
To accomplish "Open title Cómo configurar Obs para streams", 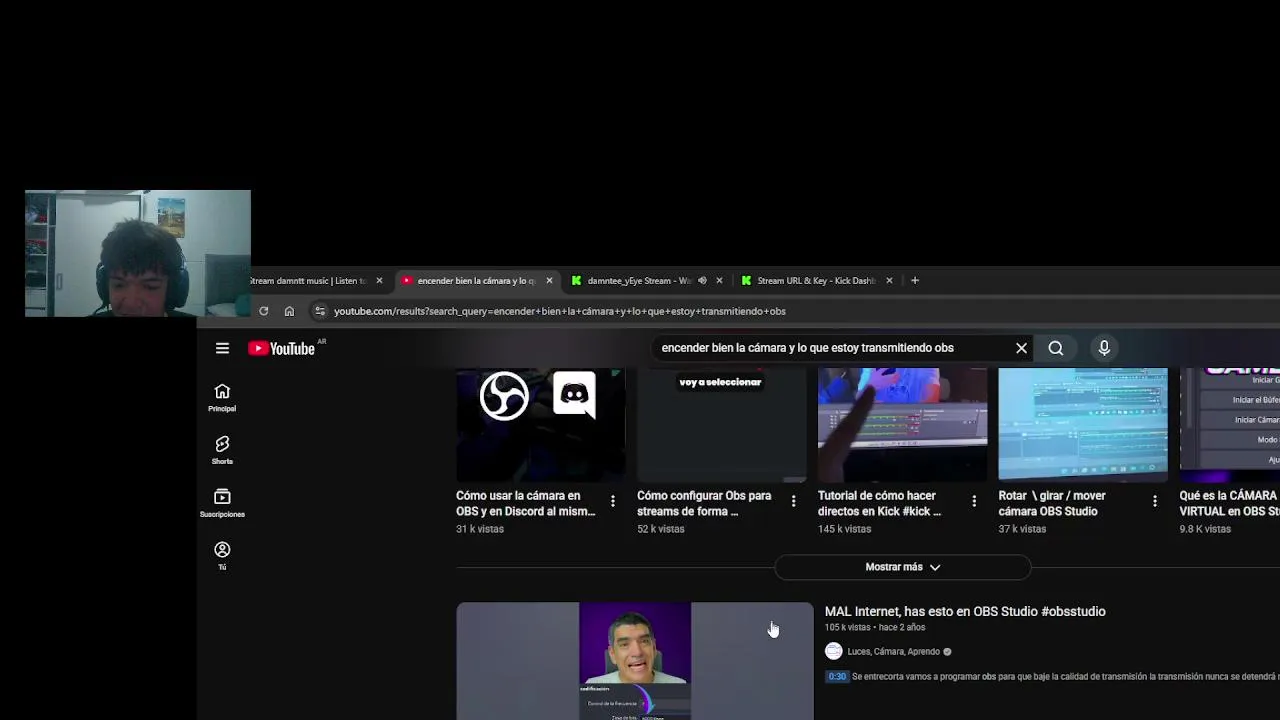I will point(704,503).
